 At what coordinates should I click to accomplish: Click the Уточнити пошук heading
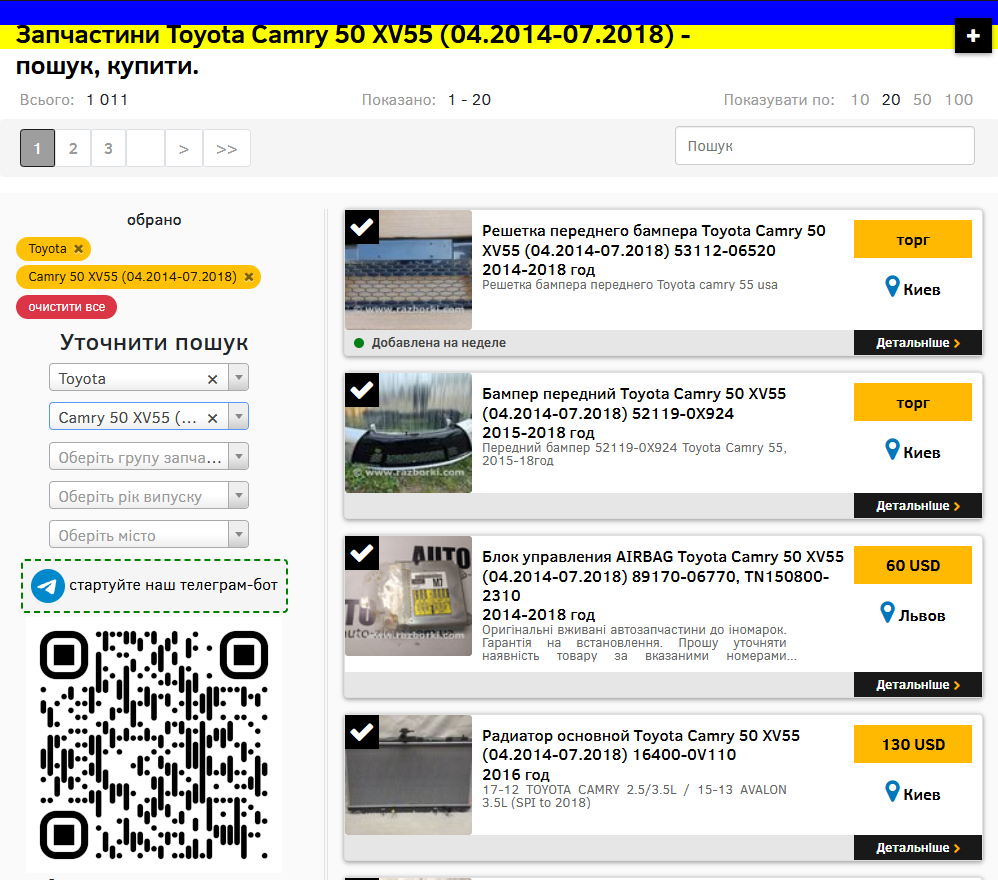[x=154, y=342]
